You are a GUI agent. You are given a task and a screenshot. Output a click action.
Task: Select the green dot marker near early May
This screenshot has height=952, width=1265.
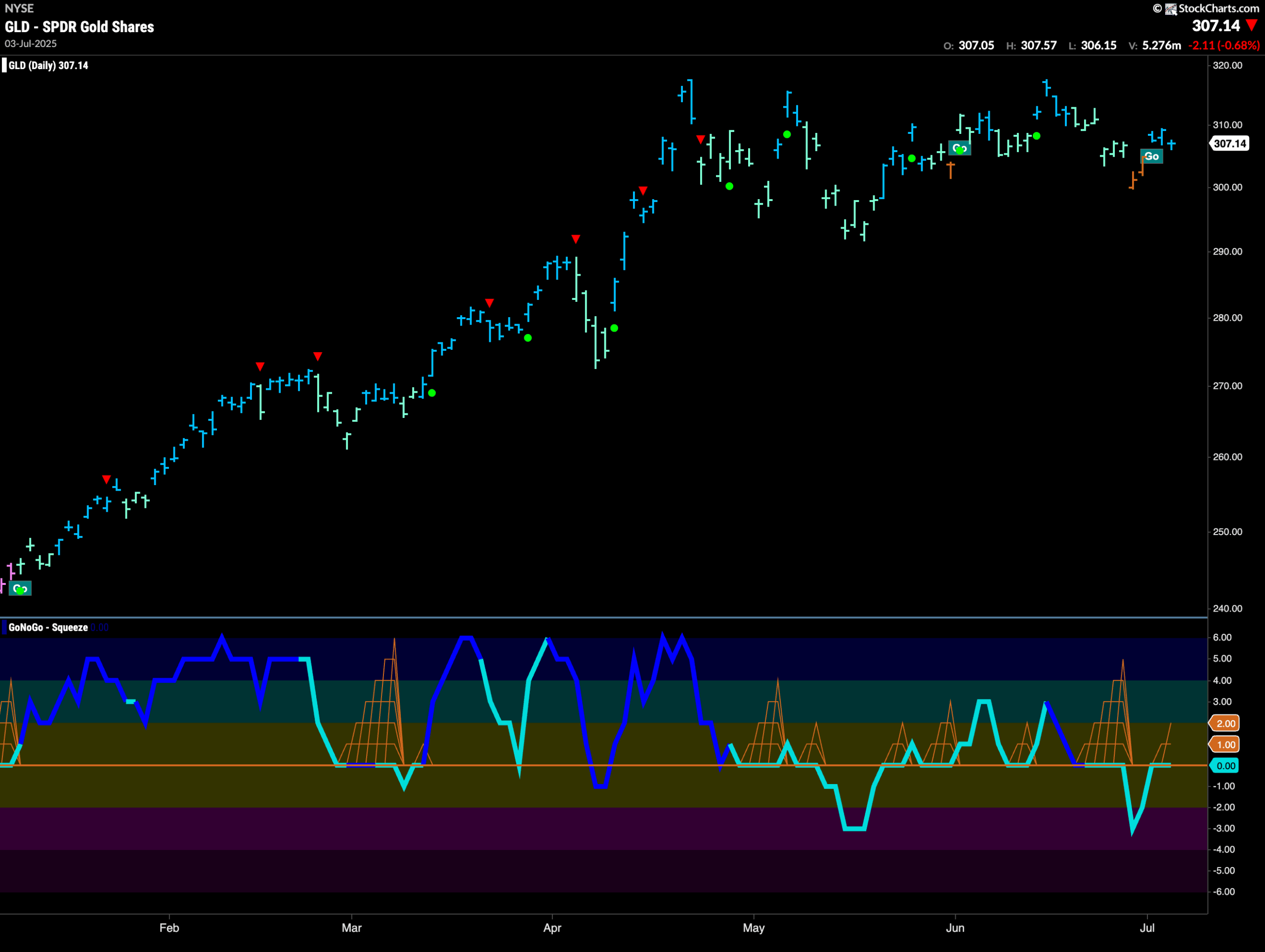pyautogui.click(x=788, y=133)
